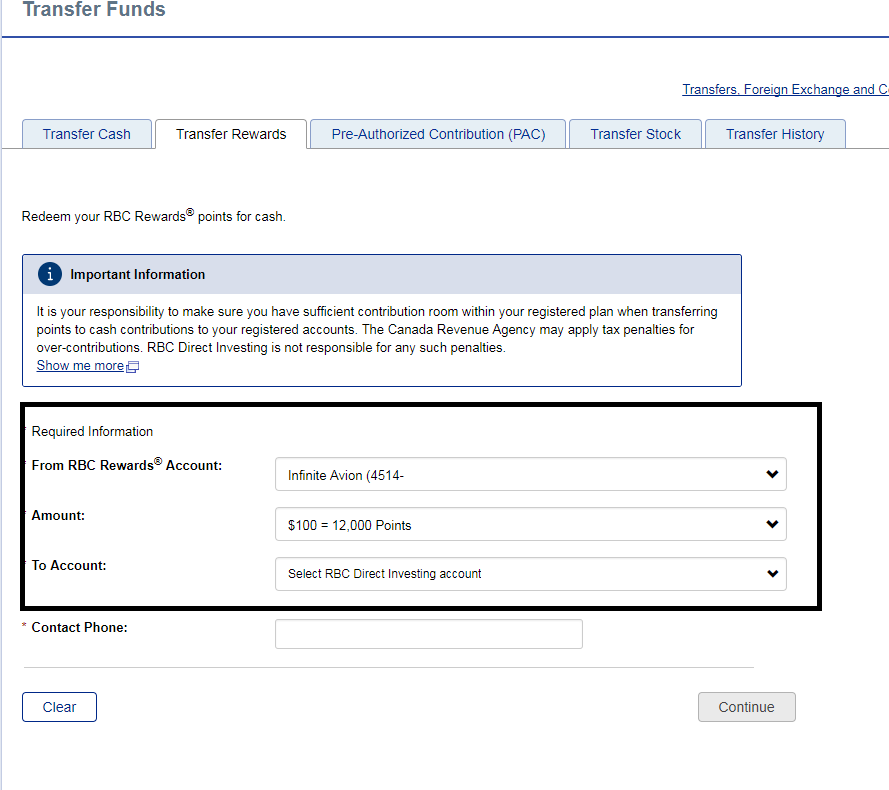Focus the Contact Phone input field
Viewport: 889px width, 790px height.
(x=429, y=634)
